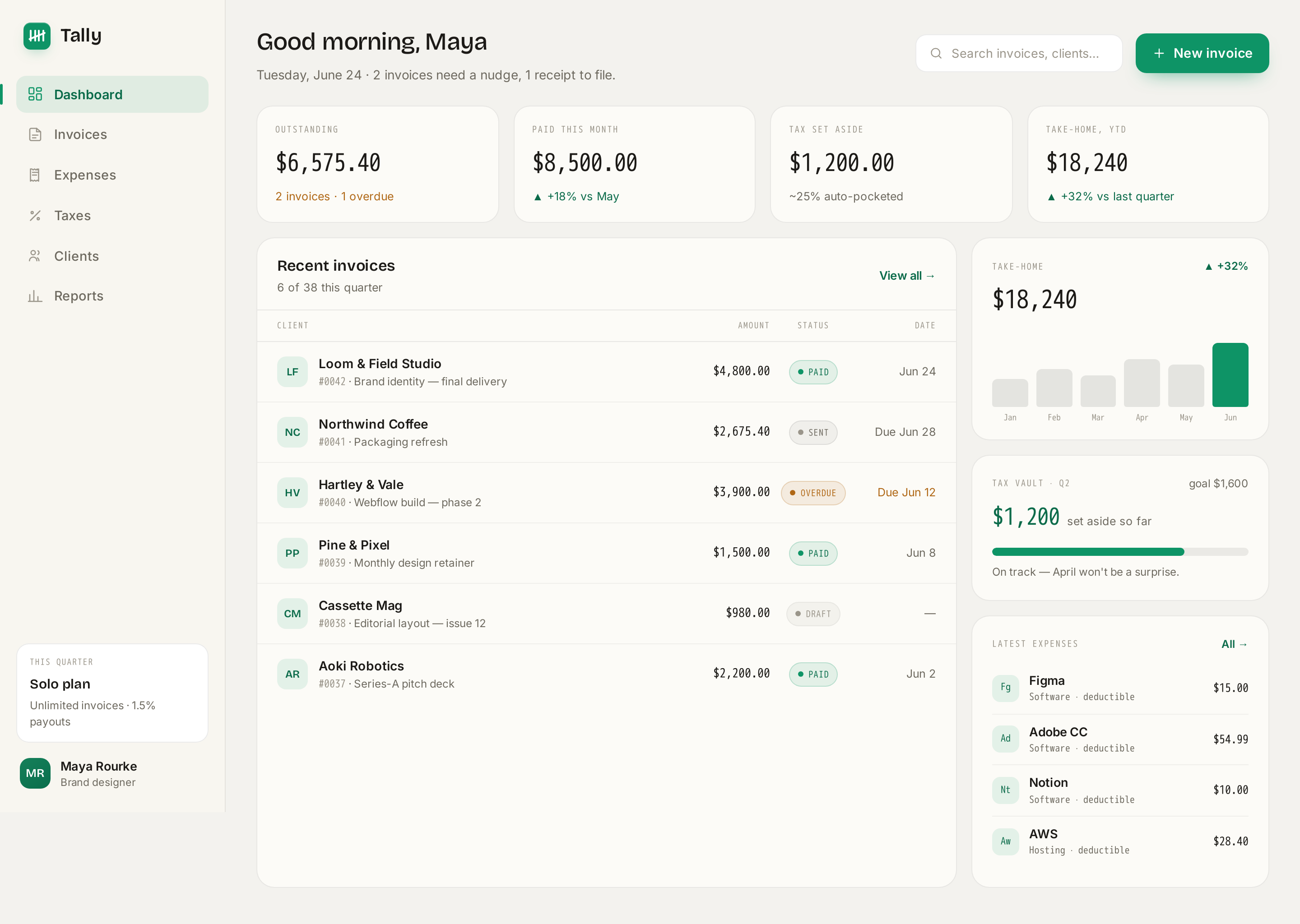Click the Nt Notion expense icon
The image size is (1300, 924).
click(1006, 790)
